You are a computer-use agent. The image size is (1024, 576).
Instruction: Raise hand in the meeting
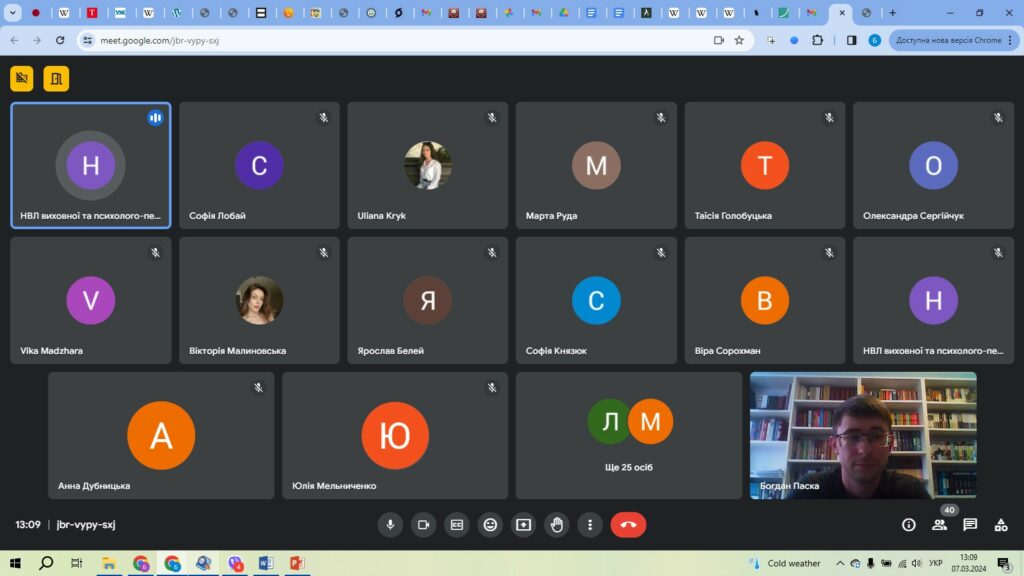(557, 525)
